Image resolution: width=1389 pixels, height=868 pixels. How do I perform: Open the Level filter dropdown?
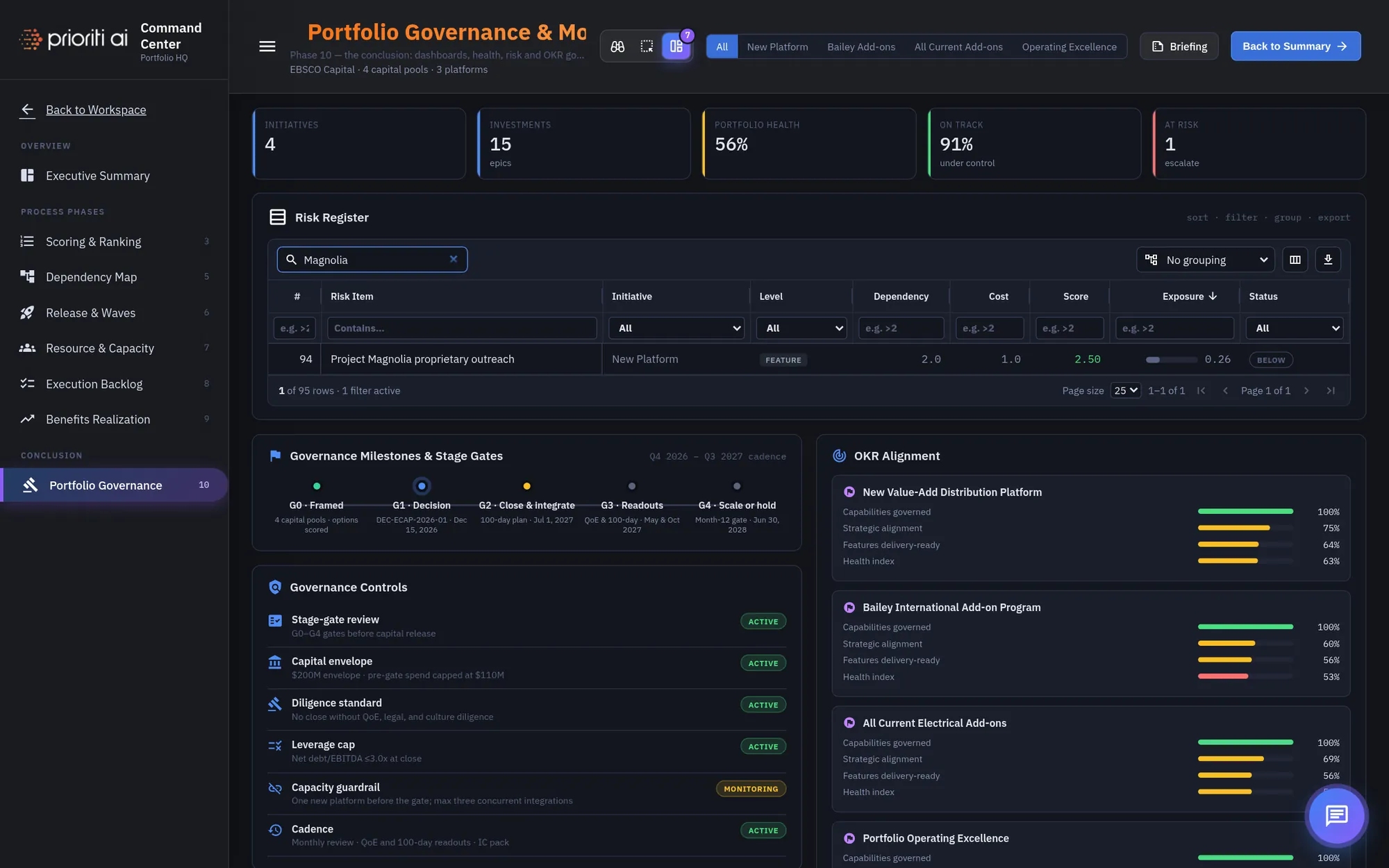point(801,328)
